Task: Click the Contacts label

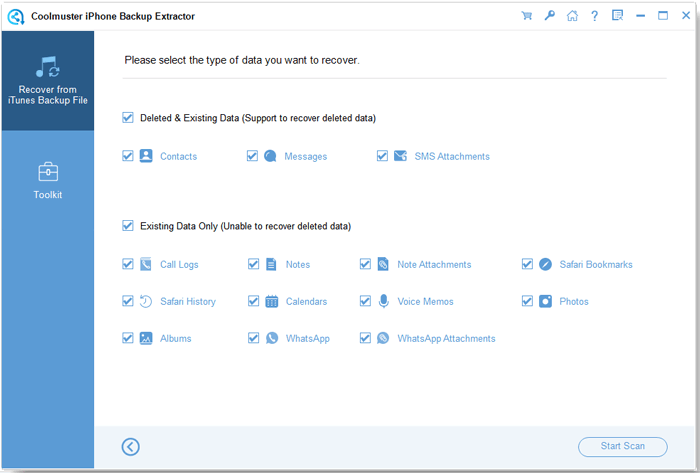Action: pos(179,156)
